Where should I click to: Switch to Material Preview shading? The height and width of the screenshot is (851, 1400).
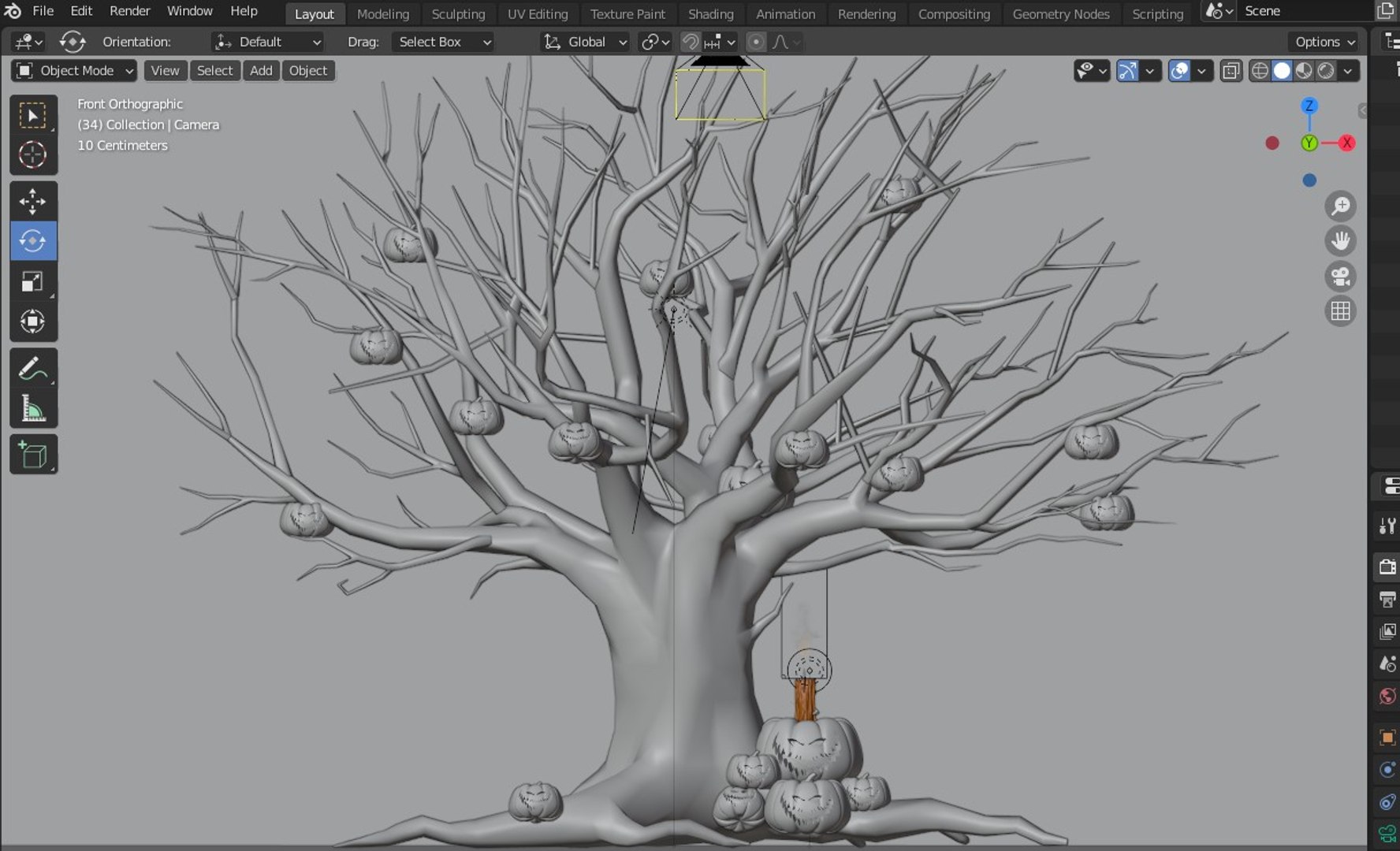pyautogui.click(x=1304, y=71)
